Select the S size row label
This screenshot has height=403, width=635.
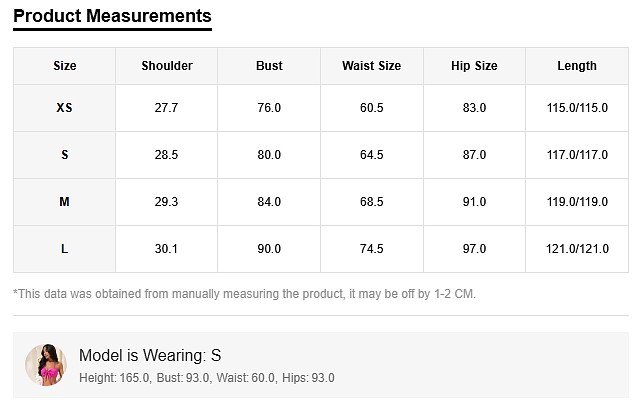[x=65, y=155]
